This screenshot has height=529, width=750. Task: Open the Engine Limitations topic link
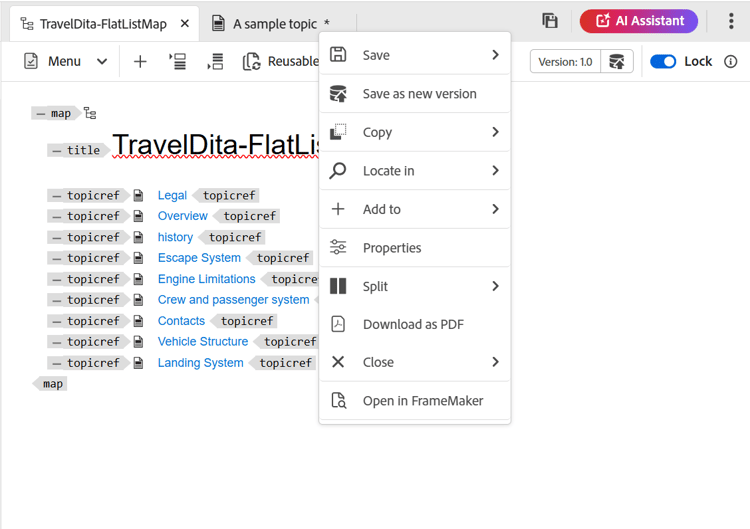click(x=207, y=279)
